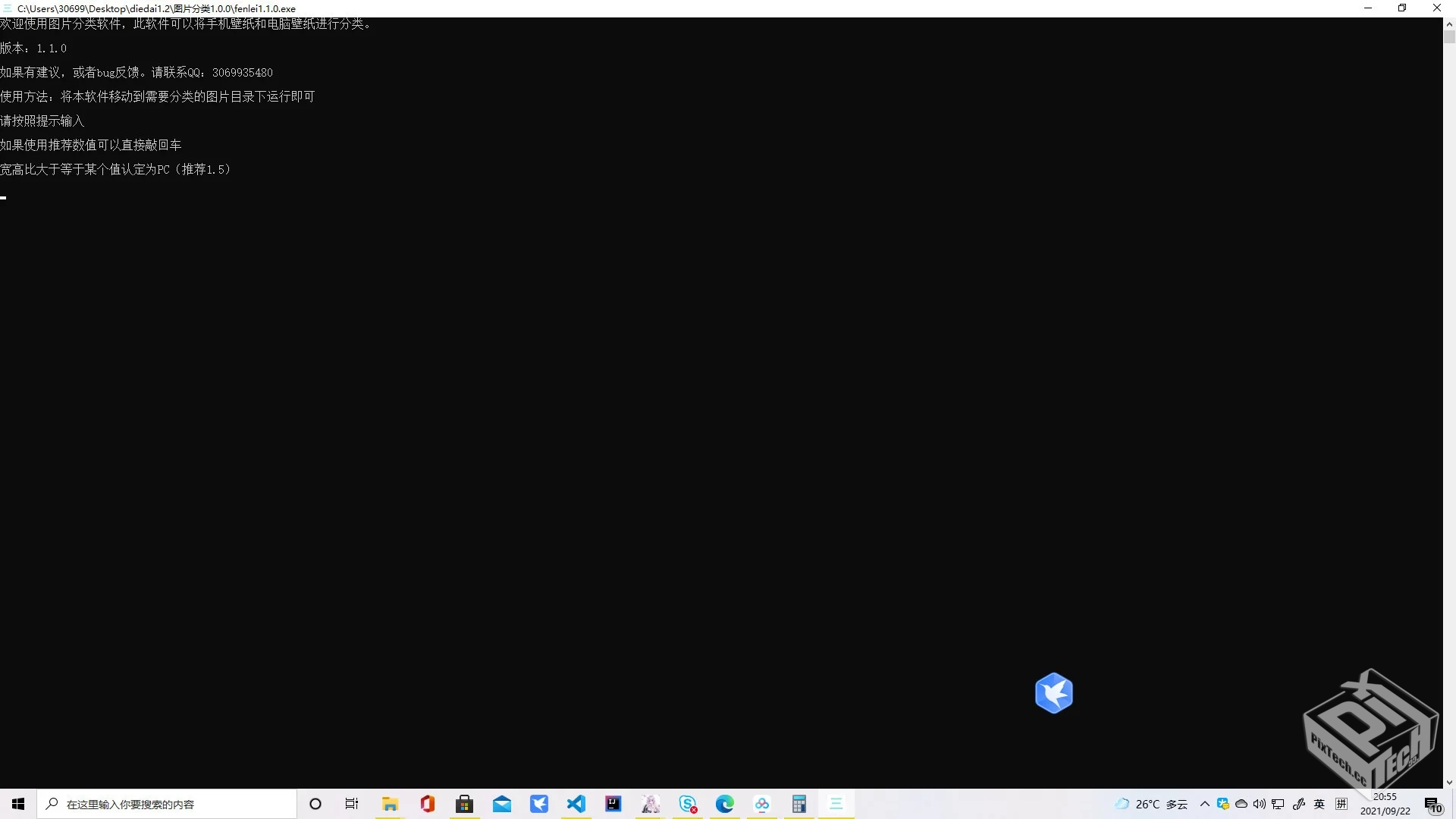Screen dimensions: 1456x819
Task: Click the speaker volume tray icon
Action: (1260, 804)
